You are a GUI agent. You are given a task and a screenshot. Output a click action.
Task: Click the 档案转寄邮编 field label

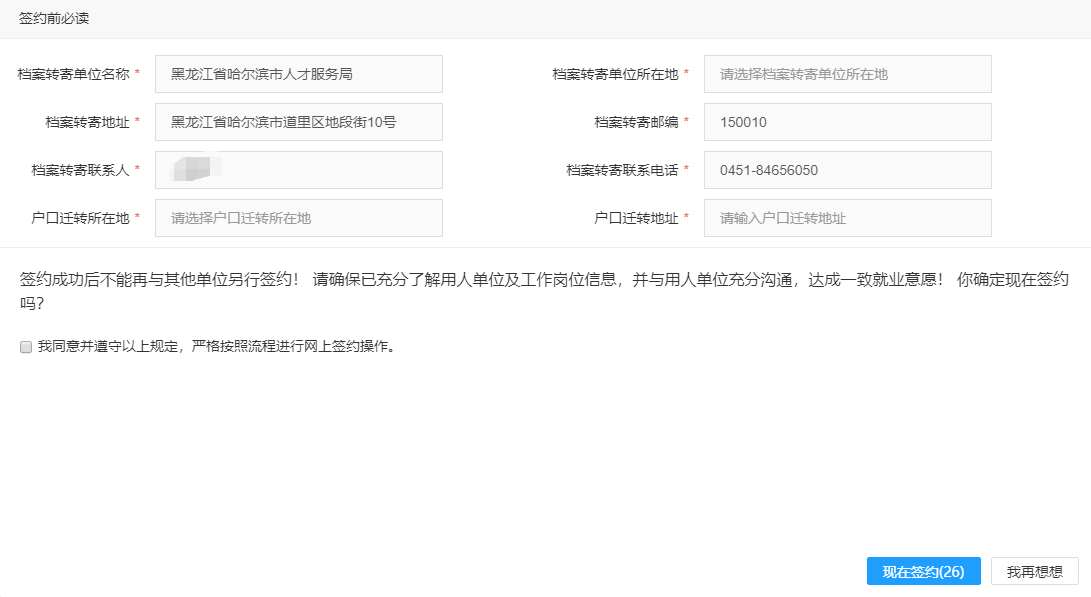(x=636, y=122)
